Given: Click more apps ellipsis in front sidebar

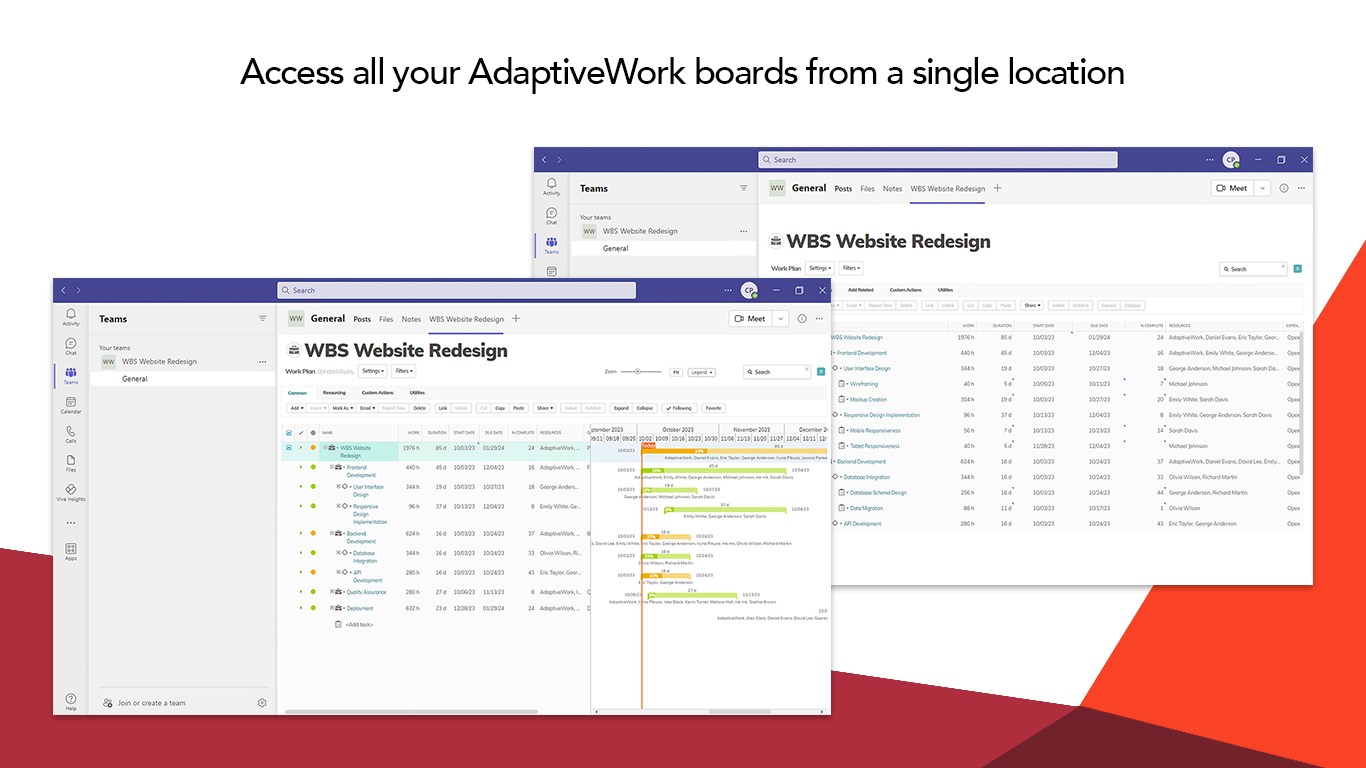Looking at the screenshot, I should 71,522.
